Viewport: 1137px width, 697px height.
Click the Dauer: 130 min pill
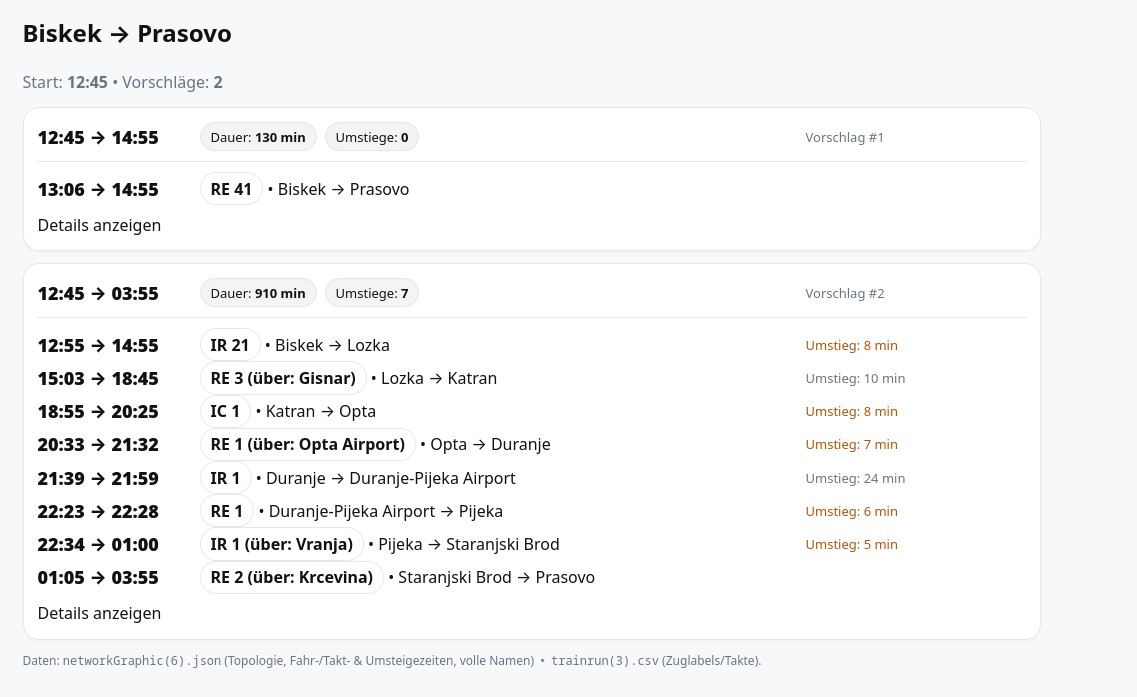(258, 137)
